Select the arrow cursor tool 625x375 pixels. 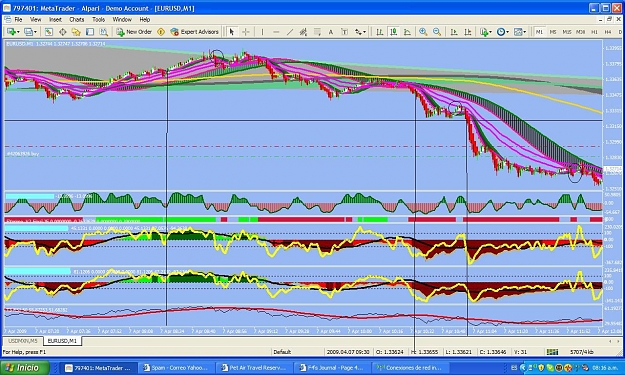click(x=232, y=32)
